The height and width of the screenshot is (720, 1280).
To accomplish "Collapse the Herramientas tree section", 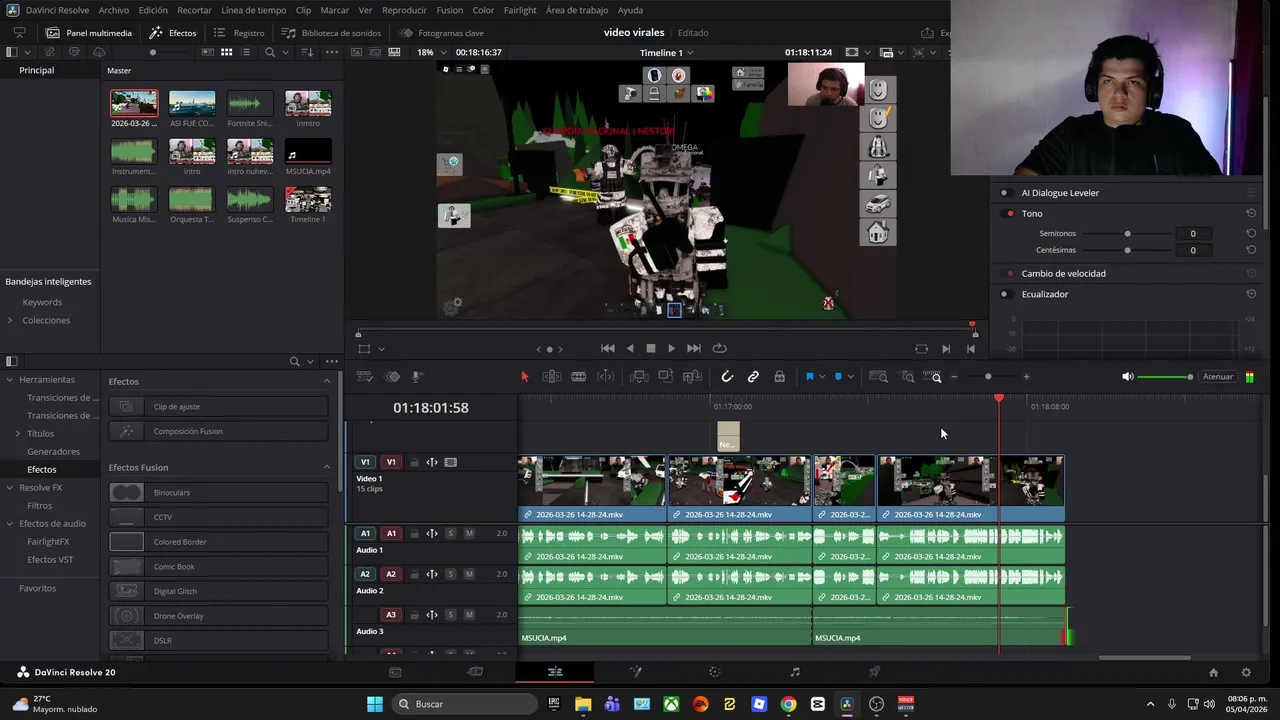I will pos(10,380).
